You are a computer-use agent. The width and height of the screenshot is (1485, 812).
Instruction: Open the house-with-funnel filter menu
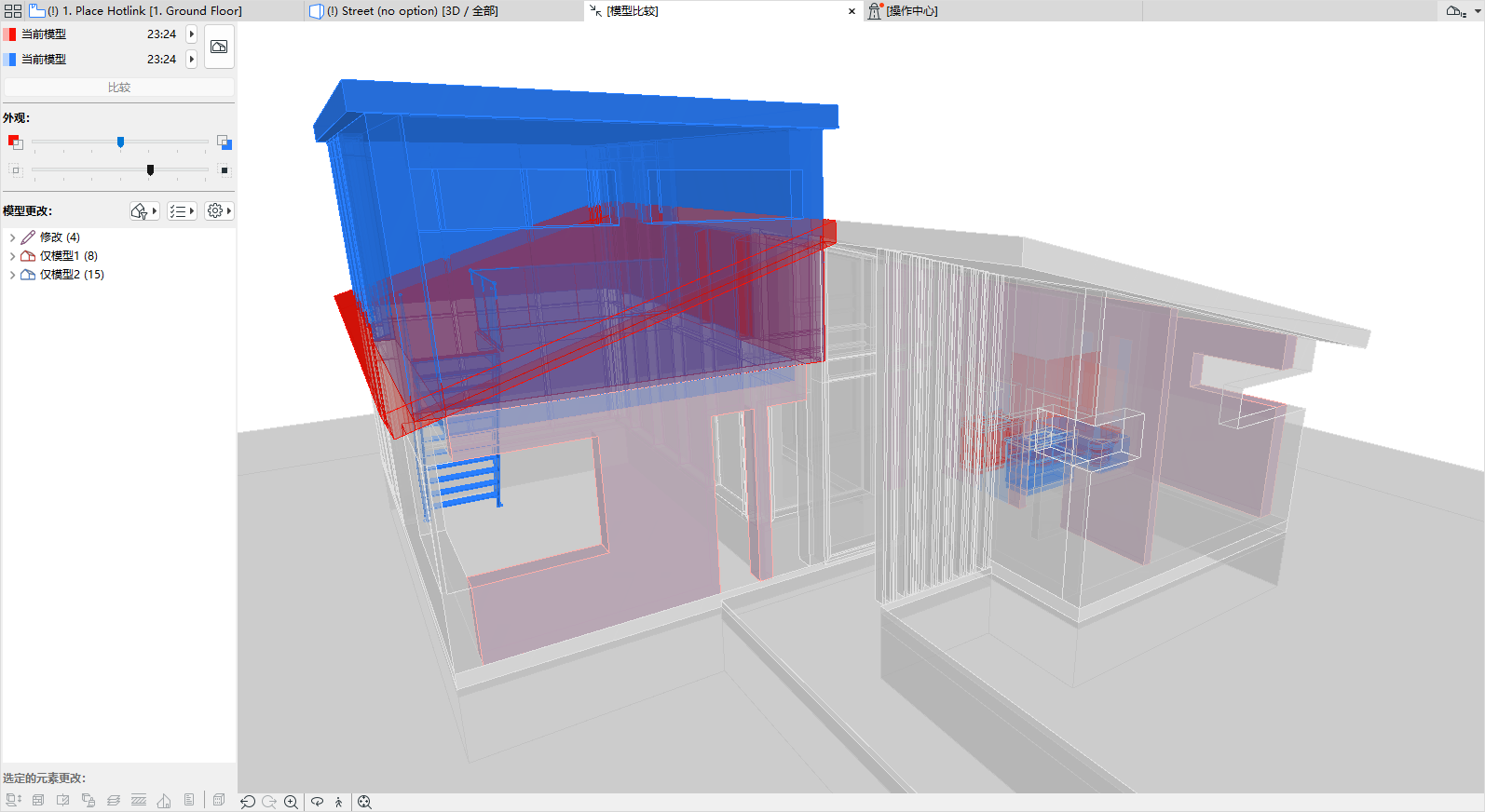144,211
